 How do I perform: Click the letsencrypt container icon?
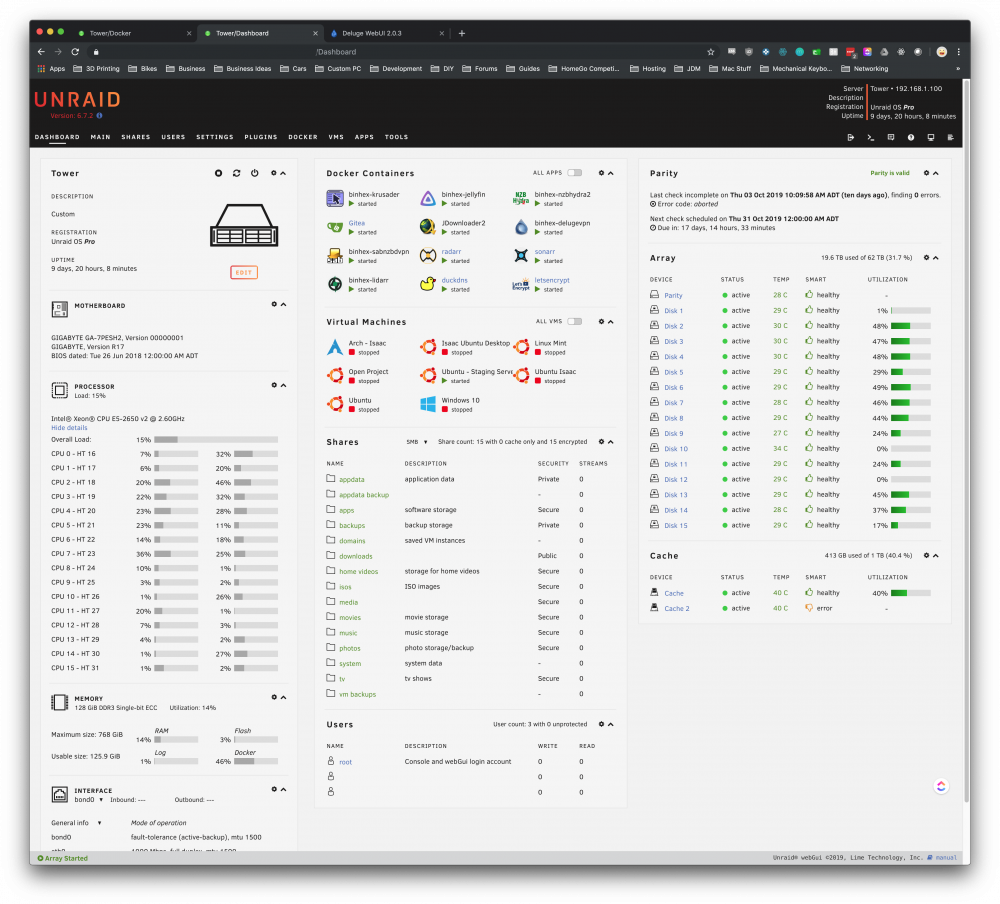[x=521, y=285]
